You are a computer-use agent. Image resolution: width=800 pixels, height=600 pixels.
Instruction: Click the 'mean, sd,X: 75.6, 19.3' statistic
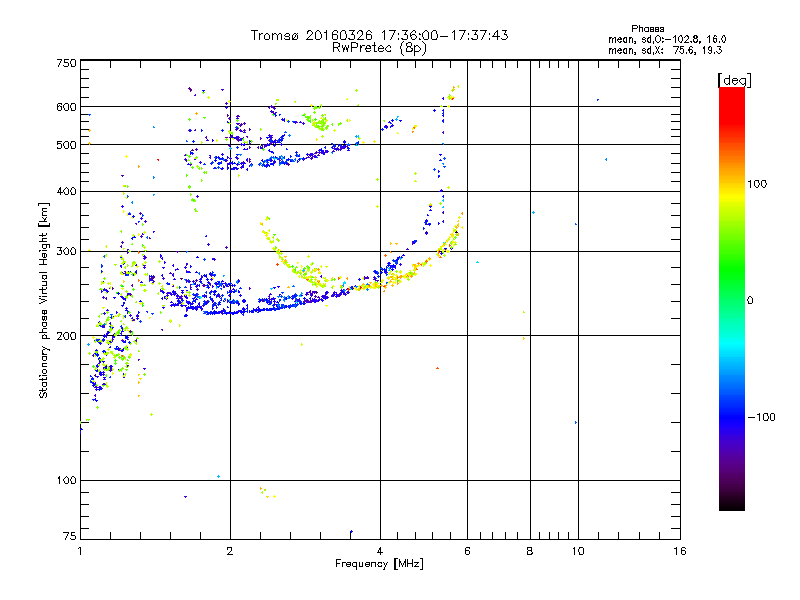tap(665, 50)
